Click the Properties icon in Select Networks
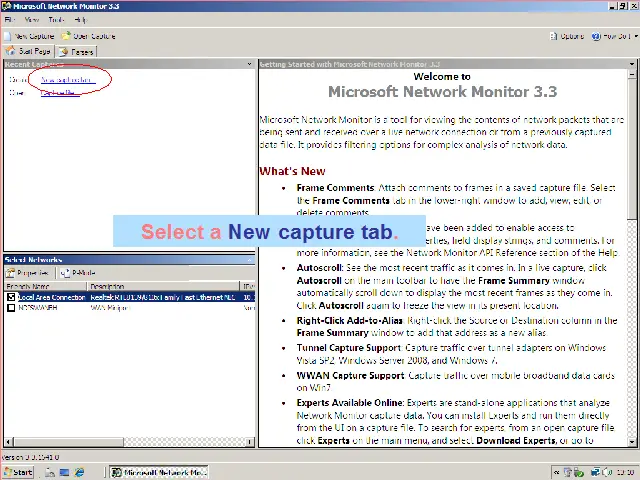This screenshot has height=480, width=640. point(10,273)
